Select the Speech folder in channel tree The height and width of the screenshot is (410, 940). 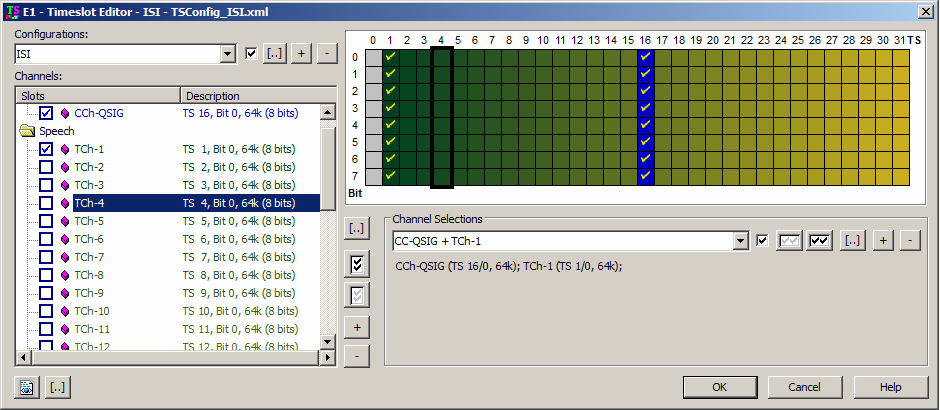[x=56, y=131]
